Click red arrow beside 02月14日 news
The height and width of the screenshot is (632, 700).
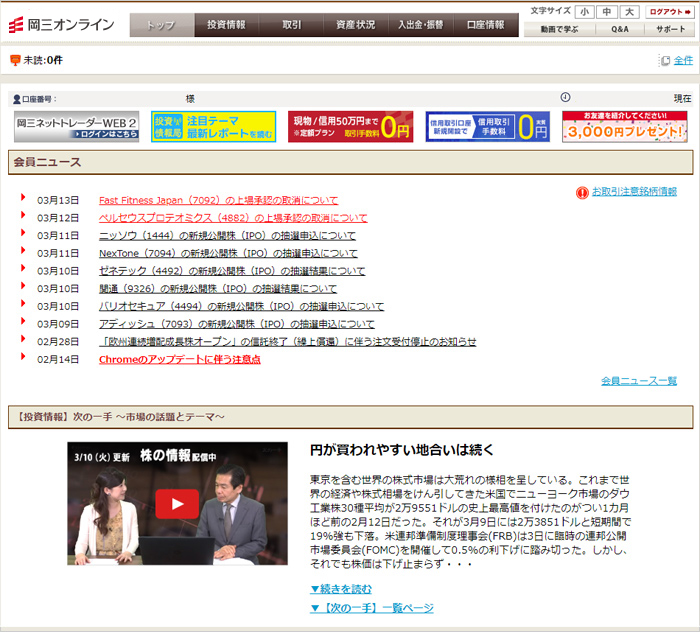click(x=23, y=356)
